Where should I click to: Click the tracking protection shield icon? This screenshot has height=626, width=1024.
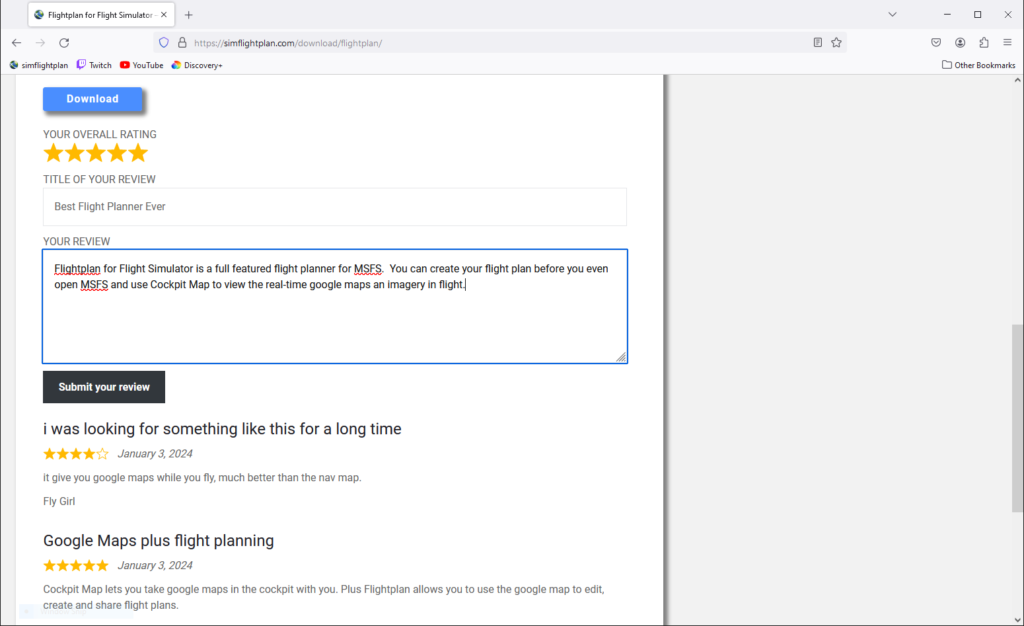click(x=164, y=43)
